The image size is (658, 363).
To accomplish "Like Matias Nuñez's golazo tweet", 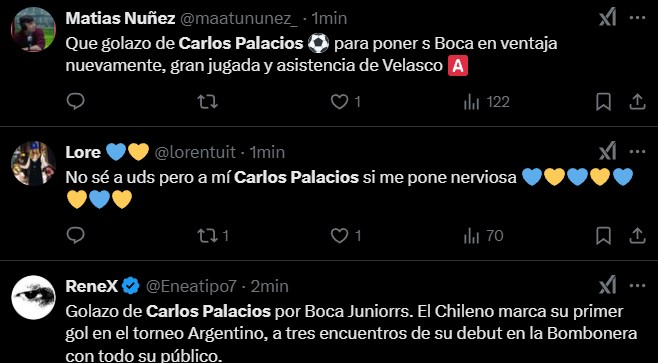I will (345, 102).
